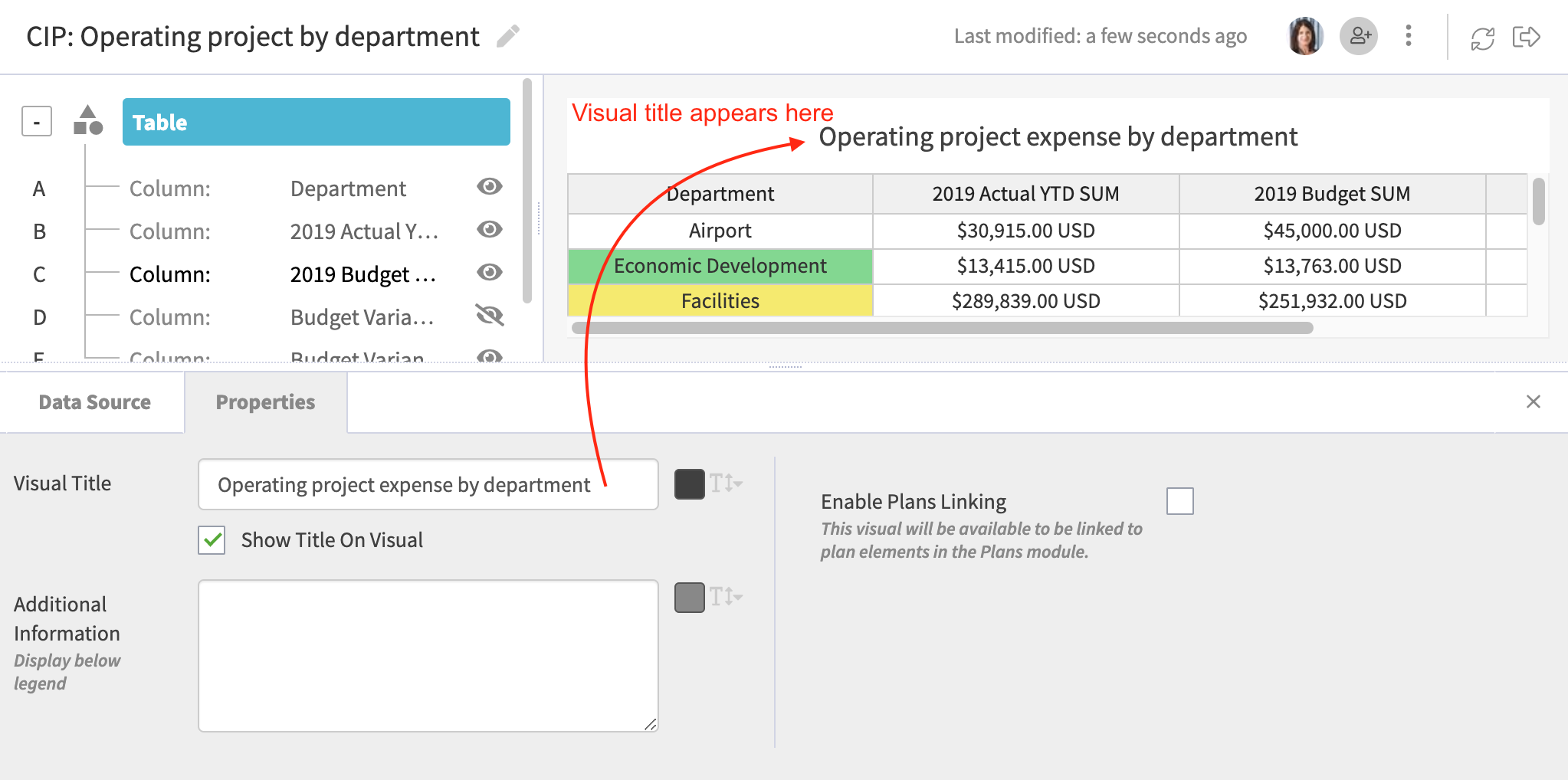Click the pencil icon to edit report title
This screenshot has width=1568, height=780.
507,36
